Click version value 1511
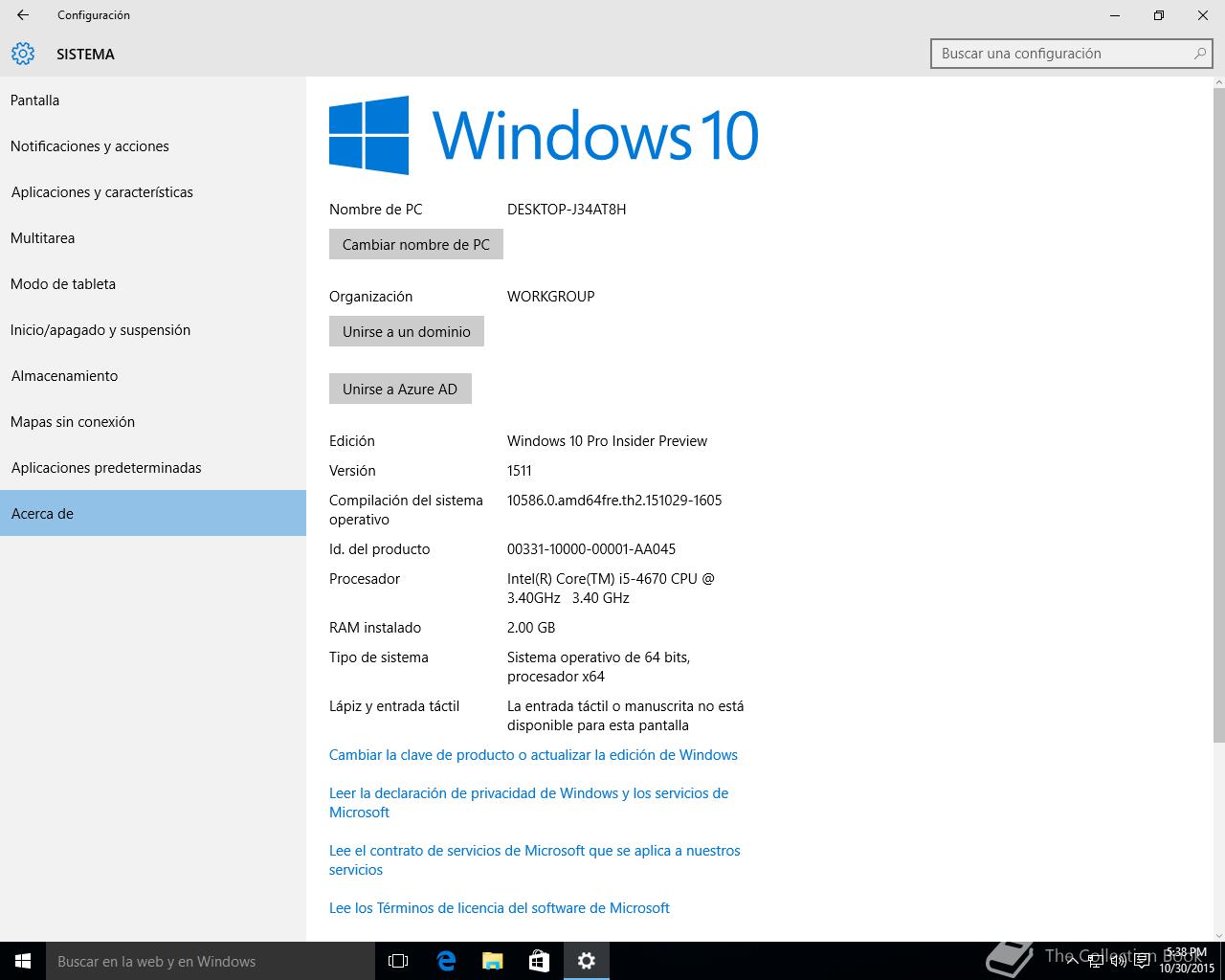The height and width of the screenshot is (980, 1225). pos(520,470)
